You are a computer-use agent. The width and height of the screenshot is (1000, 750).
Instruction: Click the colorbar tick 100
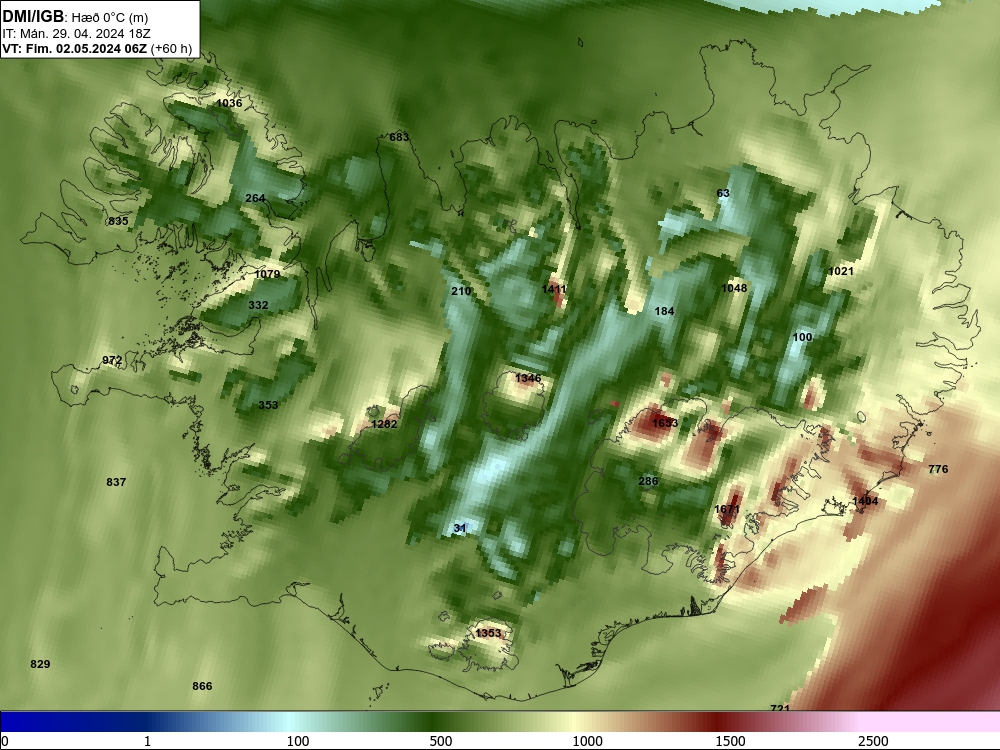coord(297,742)
